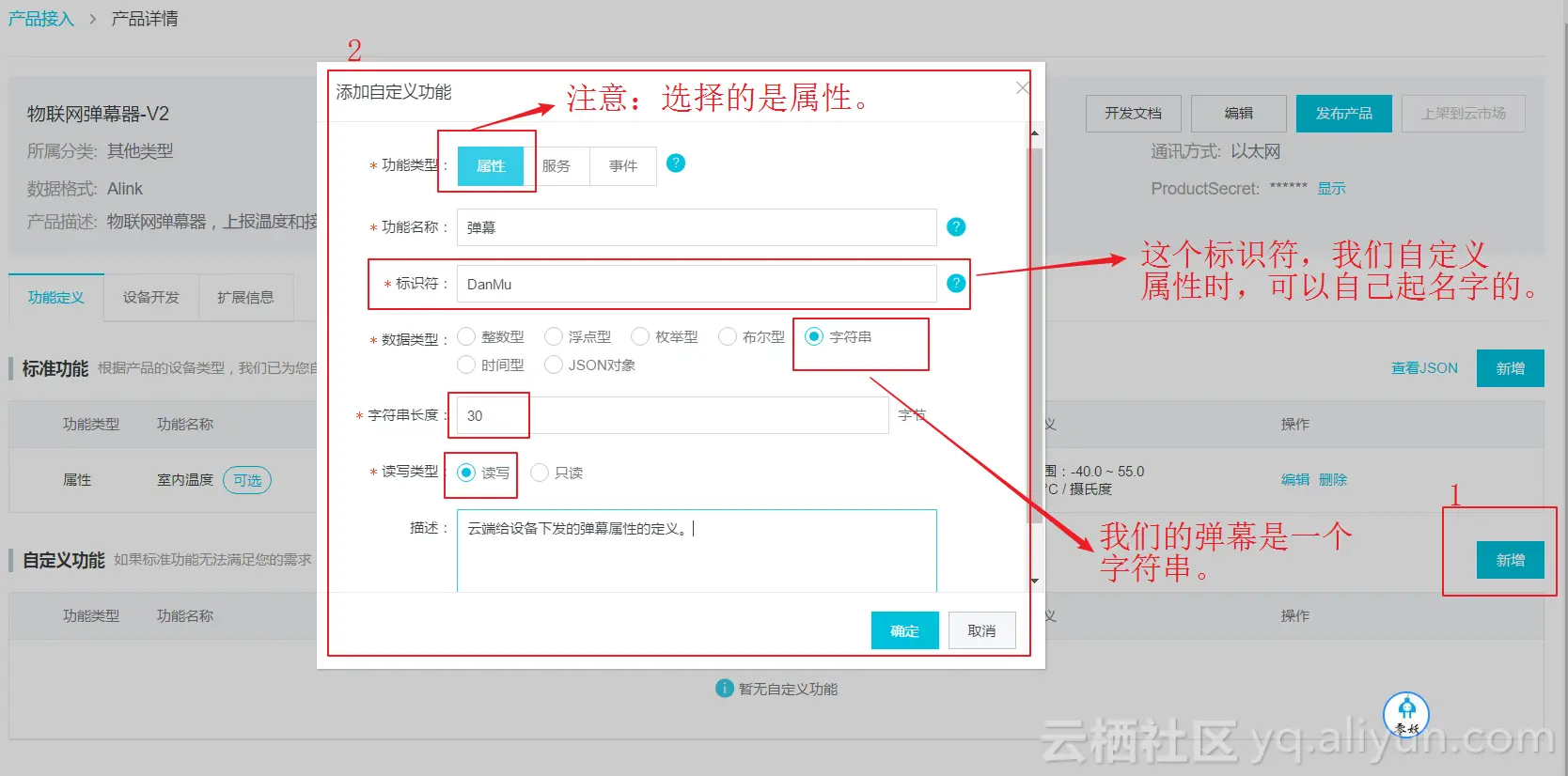
Task: Click 发布产品 button
Action: pos(1343,114)
